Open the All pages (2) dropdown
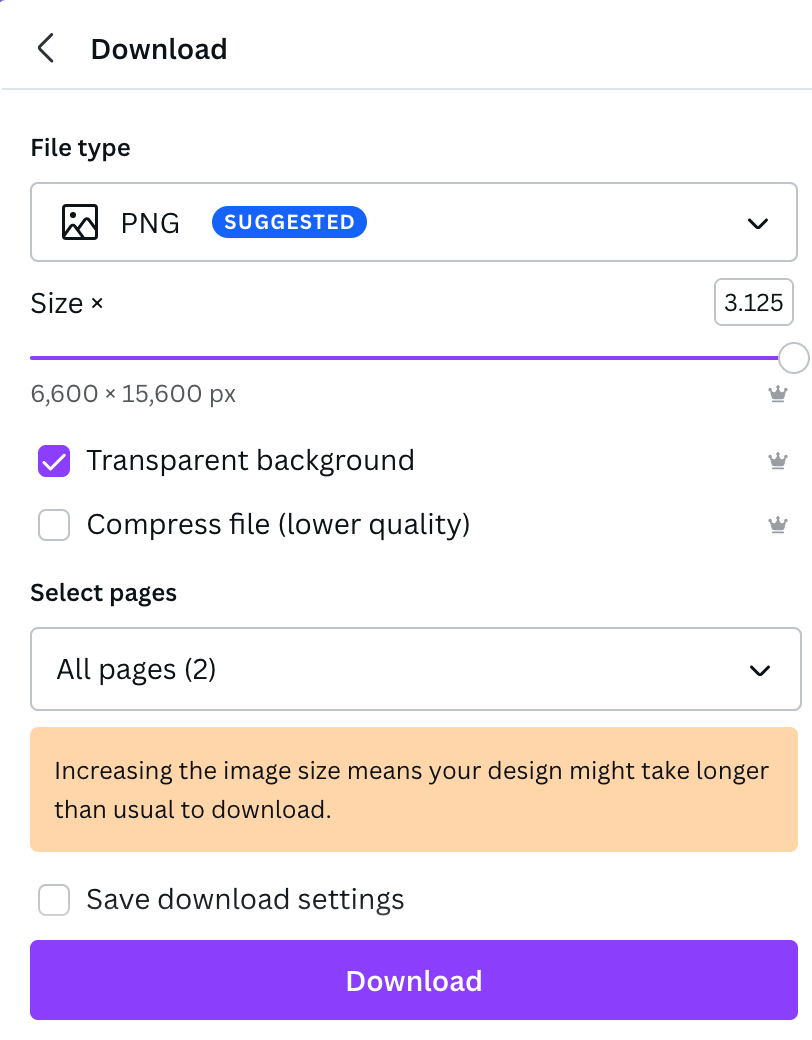This screenshot has height=1040, width=812. point(415,669)
